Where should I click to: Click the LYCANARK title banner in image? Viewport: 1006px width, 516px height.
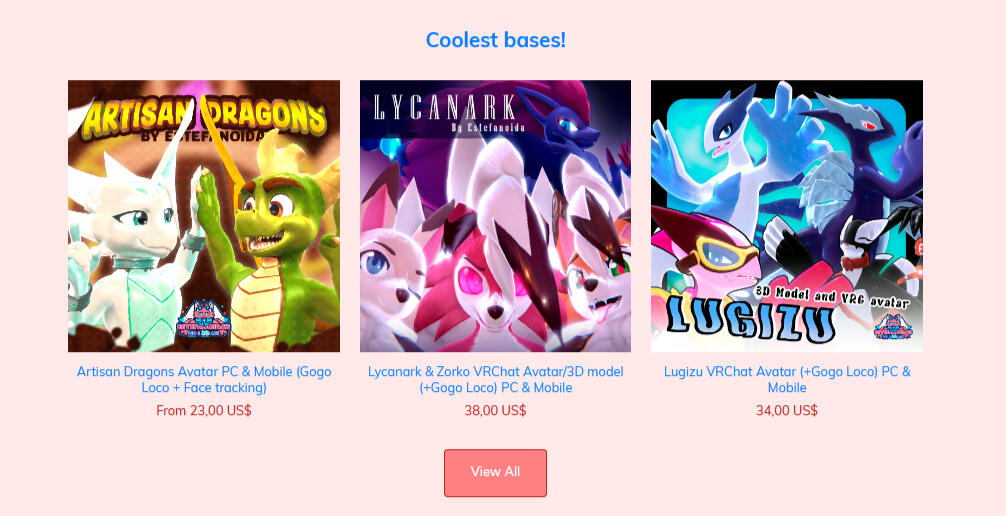pyautogui.click(x=445, y=108)
